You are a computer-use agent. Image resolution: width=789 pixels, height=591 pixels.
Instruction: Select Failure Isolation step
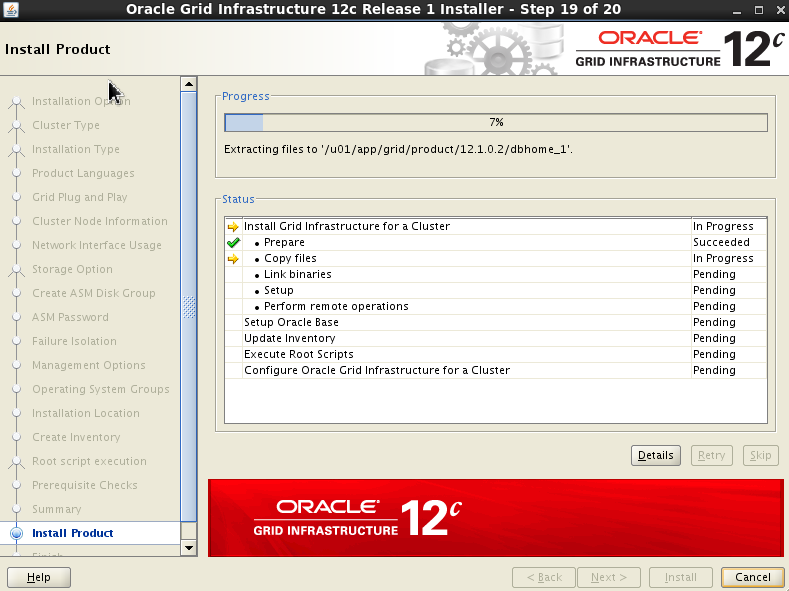(74, 341)
